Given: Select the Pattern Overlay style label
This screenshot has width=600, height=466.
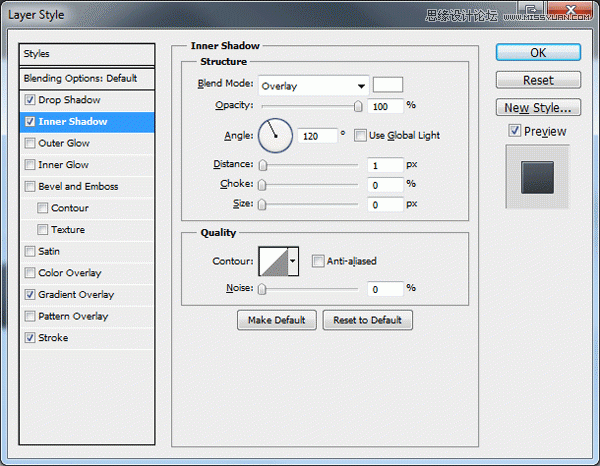Looking at the screenshot, I should click(x=73, y=316).
